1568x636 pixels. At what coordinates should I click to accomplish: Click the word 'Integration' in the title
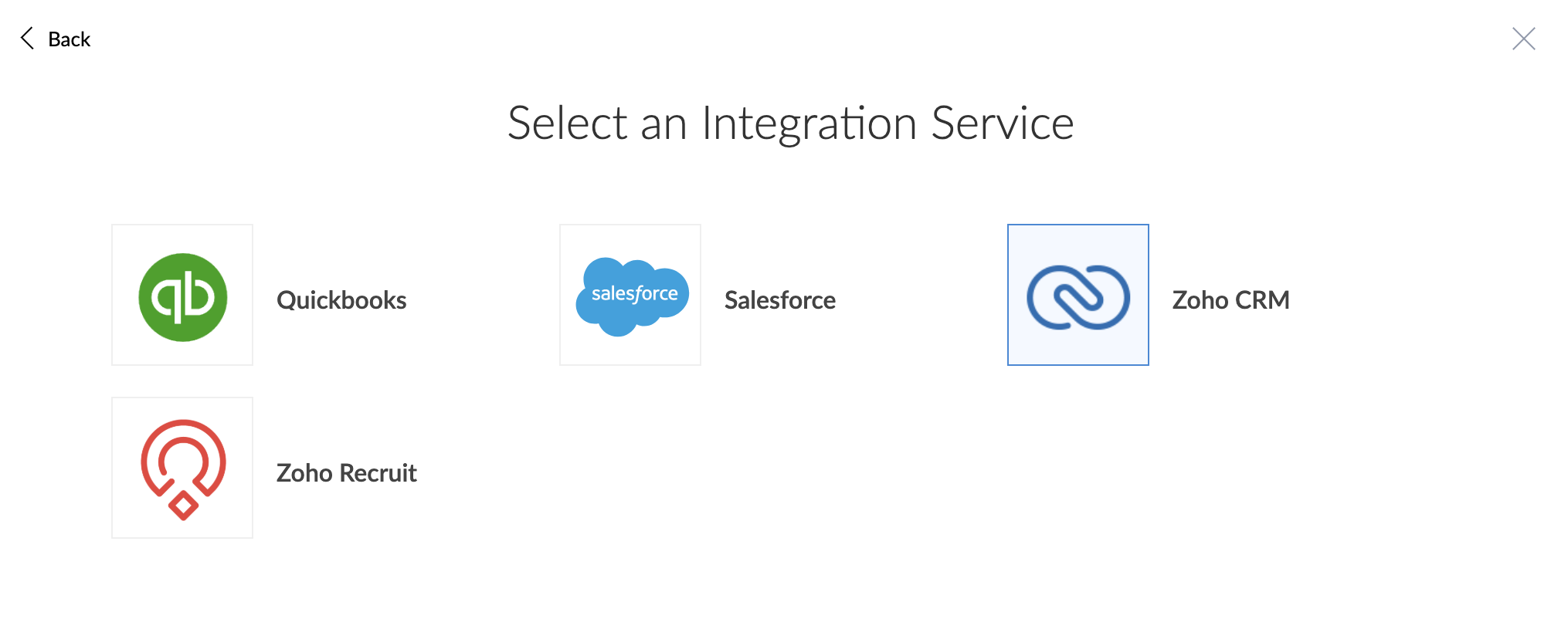click(809, 123)
